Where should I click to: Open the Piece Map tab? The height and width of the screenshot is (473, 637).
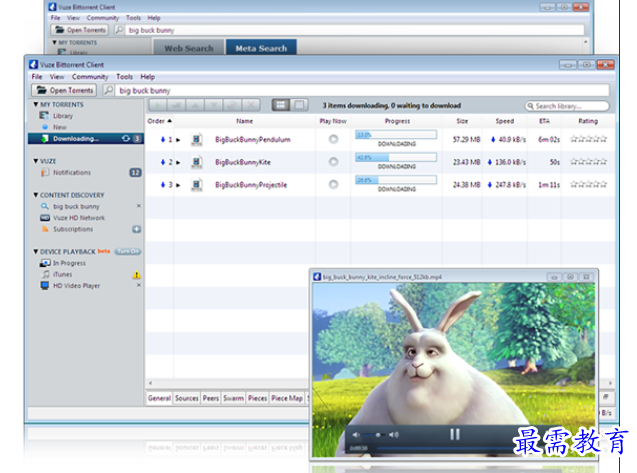[x=287, y=398]
